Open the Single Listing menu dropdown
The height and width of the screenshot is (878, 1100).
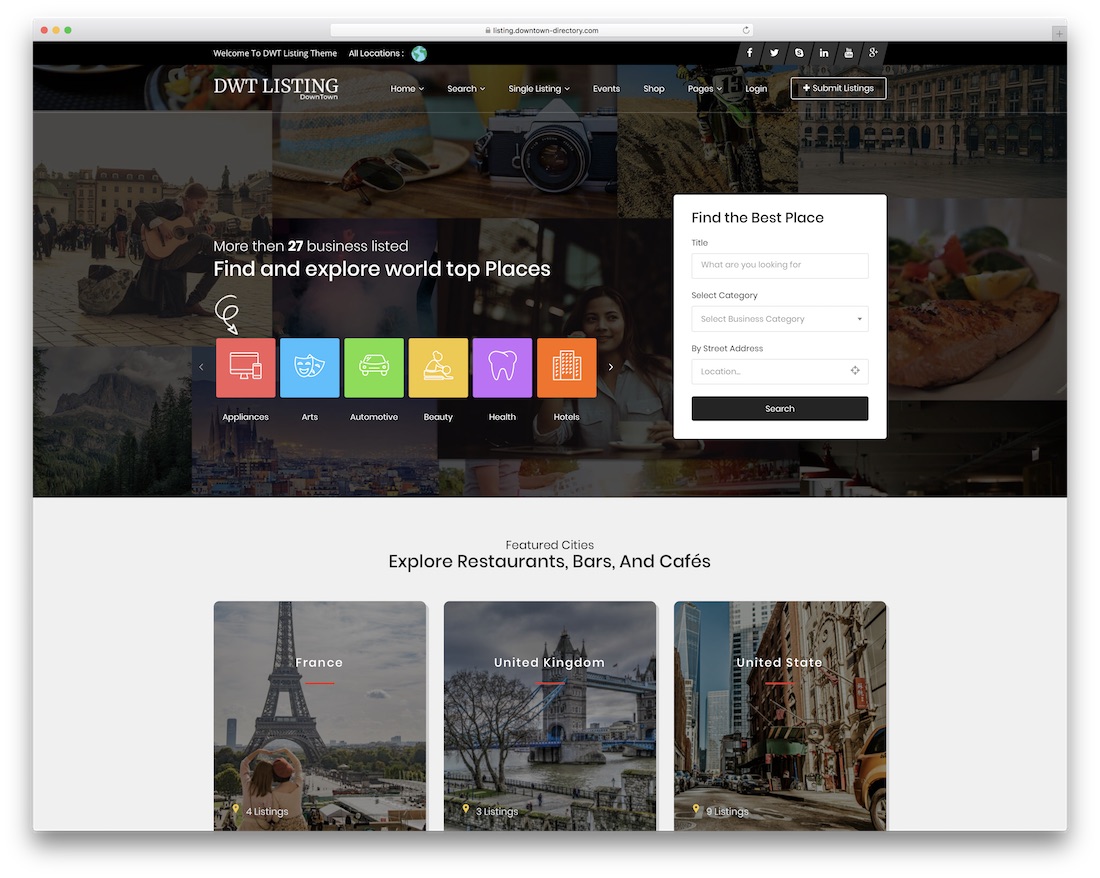[538, 88]
